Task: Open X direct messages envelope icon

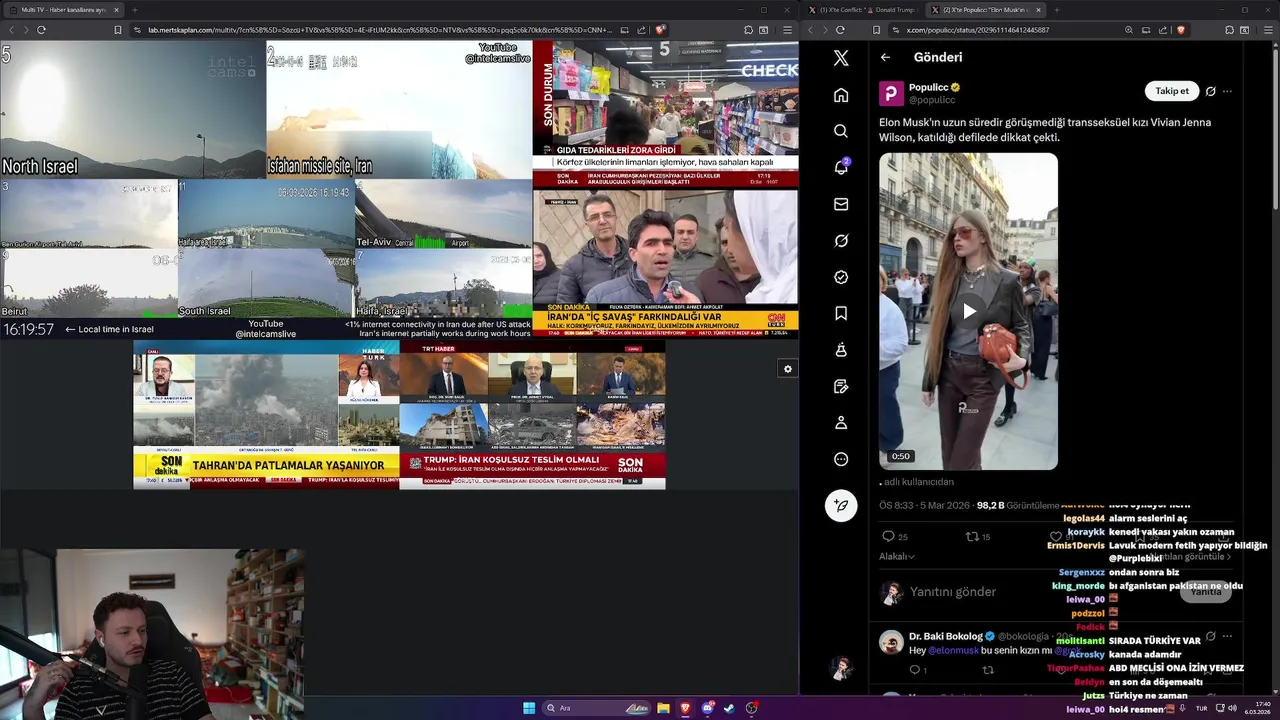Action: pyautogui.click(x=841, y=204)
